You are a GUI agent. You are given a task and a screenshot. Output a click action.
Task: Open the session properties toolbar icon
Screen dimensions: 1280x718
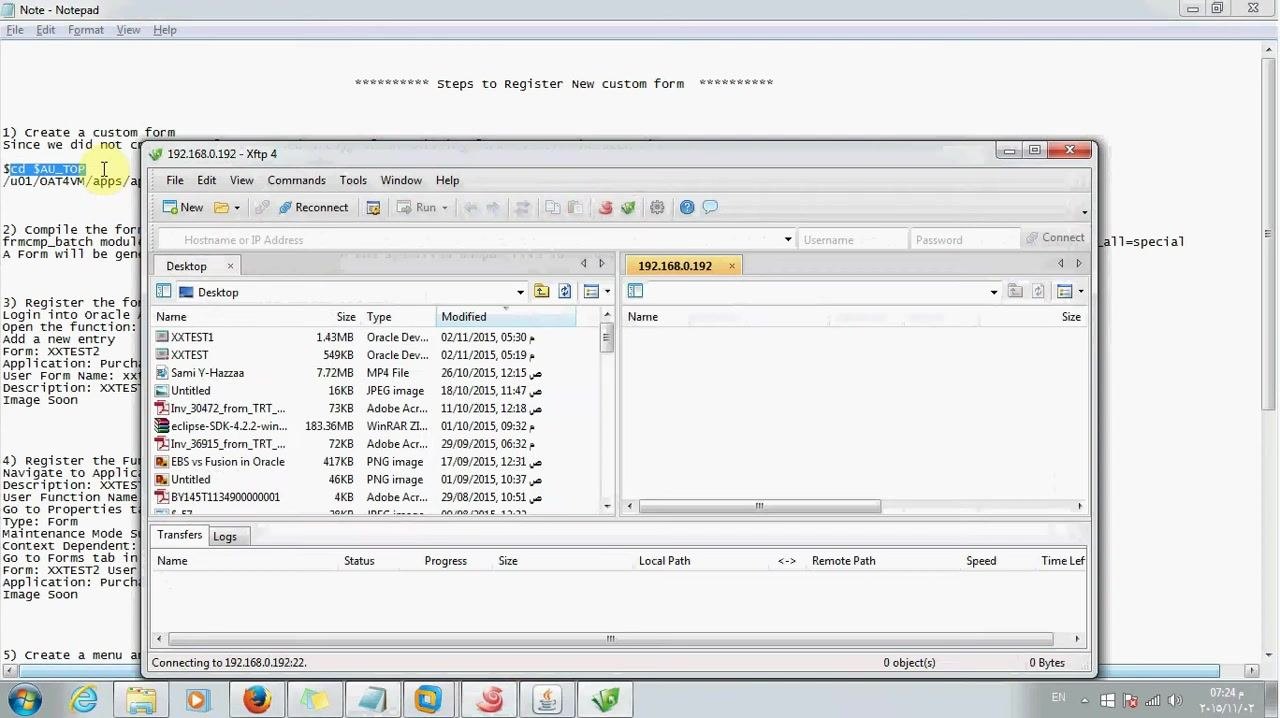coord(373,208)
